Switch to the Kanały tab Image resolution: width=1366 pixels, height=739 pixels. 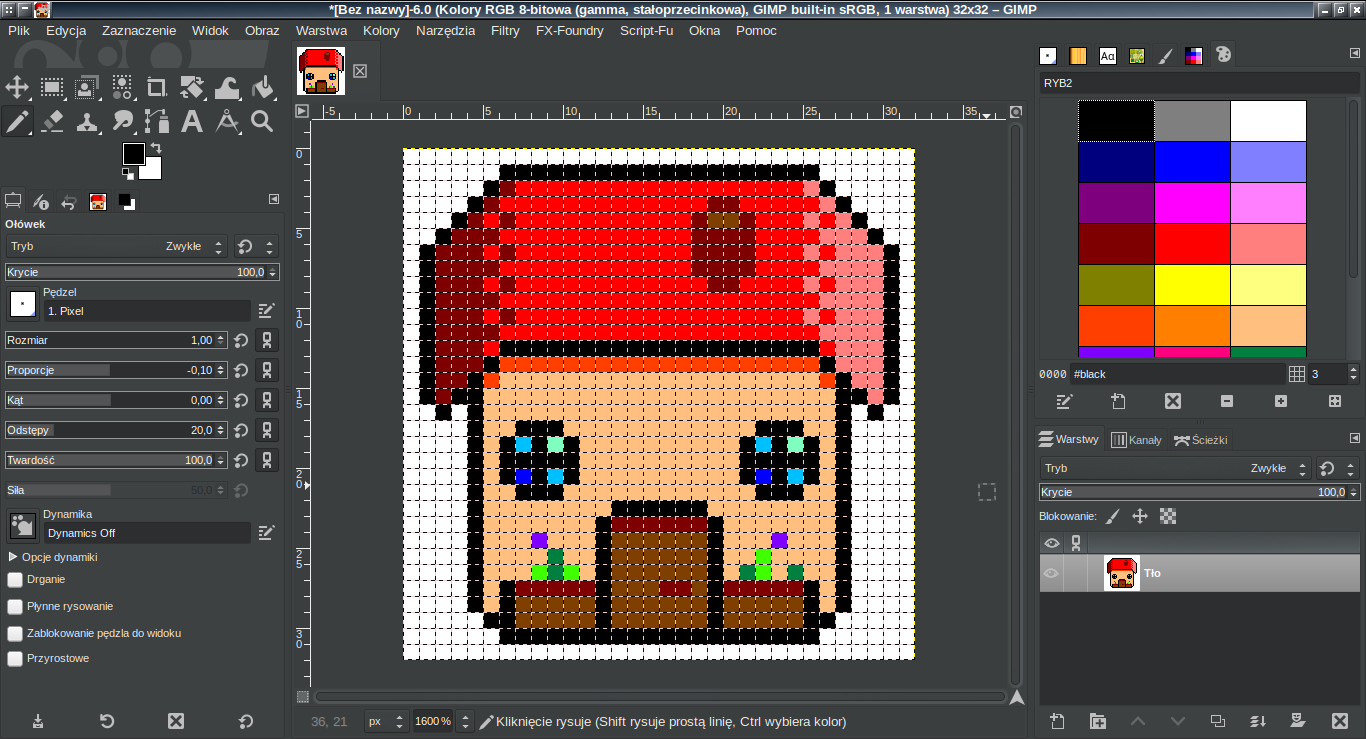[1136, 439]
